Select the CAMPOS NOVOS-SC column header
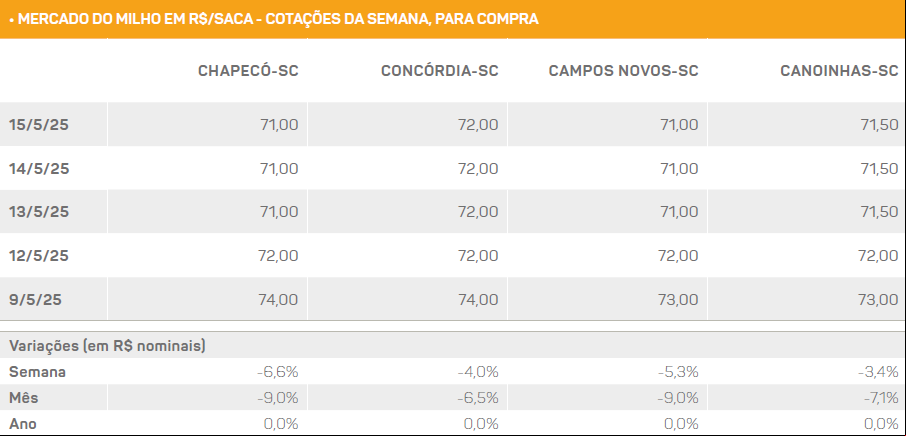Screen dimensions: 906x436 tap(623, 70)
